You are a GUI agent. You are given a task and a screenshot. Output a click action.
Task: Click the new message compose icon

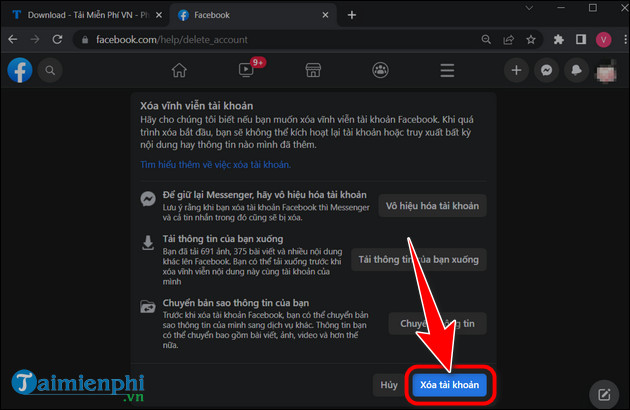click(x=604, y=394)
